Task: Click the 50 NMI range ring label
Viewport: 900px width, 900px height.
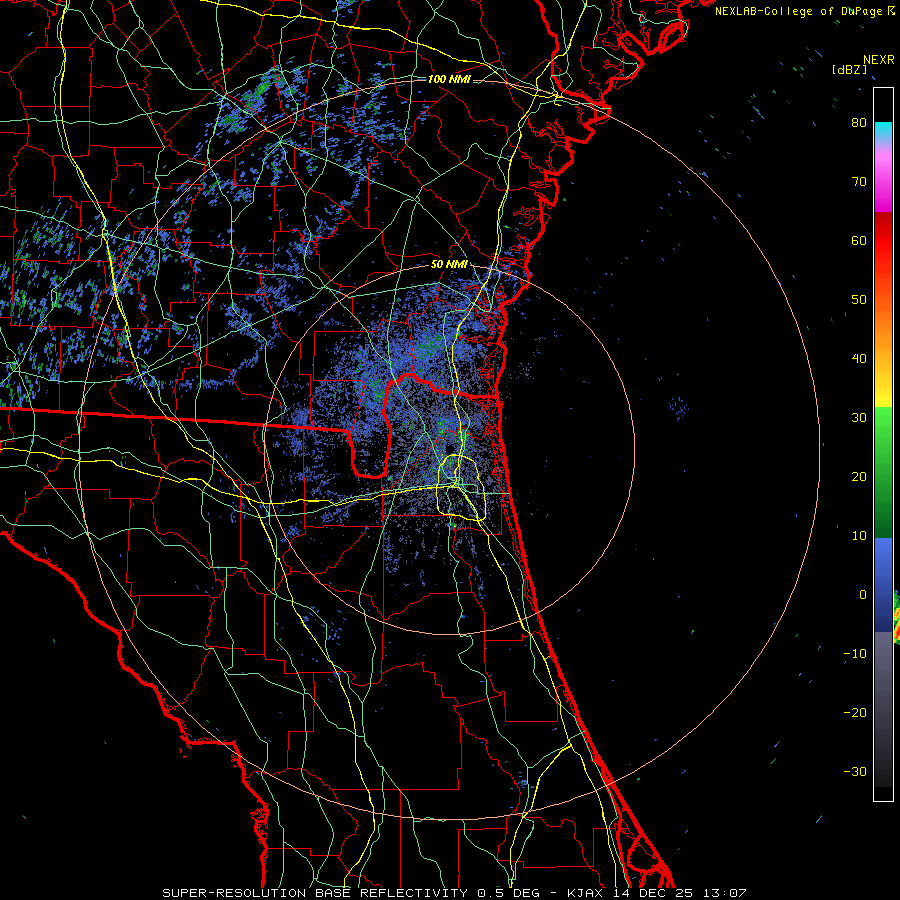Action: 449,265
